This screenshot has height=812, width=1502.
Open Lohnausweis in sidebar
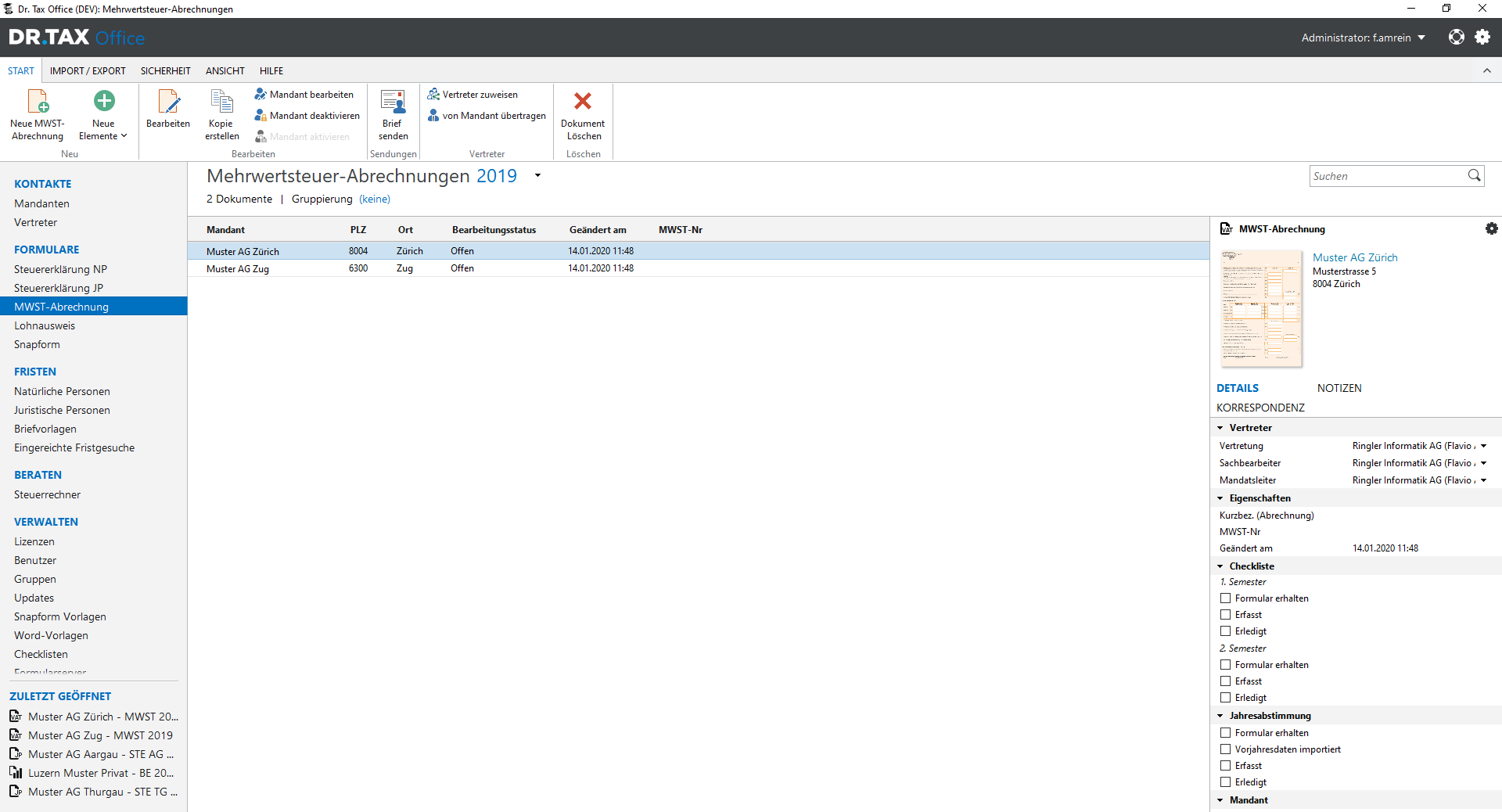(45, 325)
